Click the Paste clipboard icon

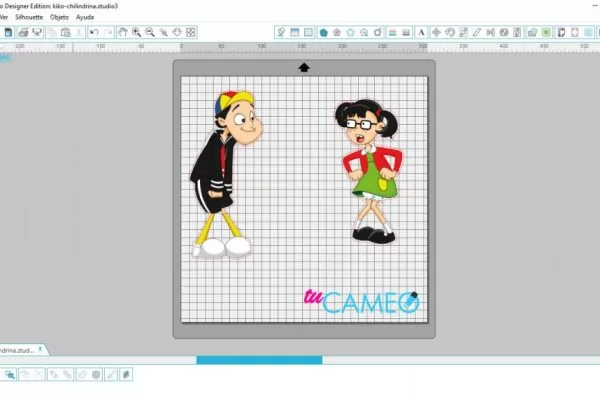coord(65,33)
